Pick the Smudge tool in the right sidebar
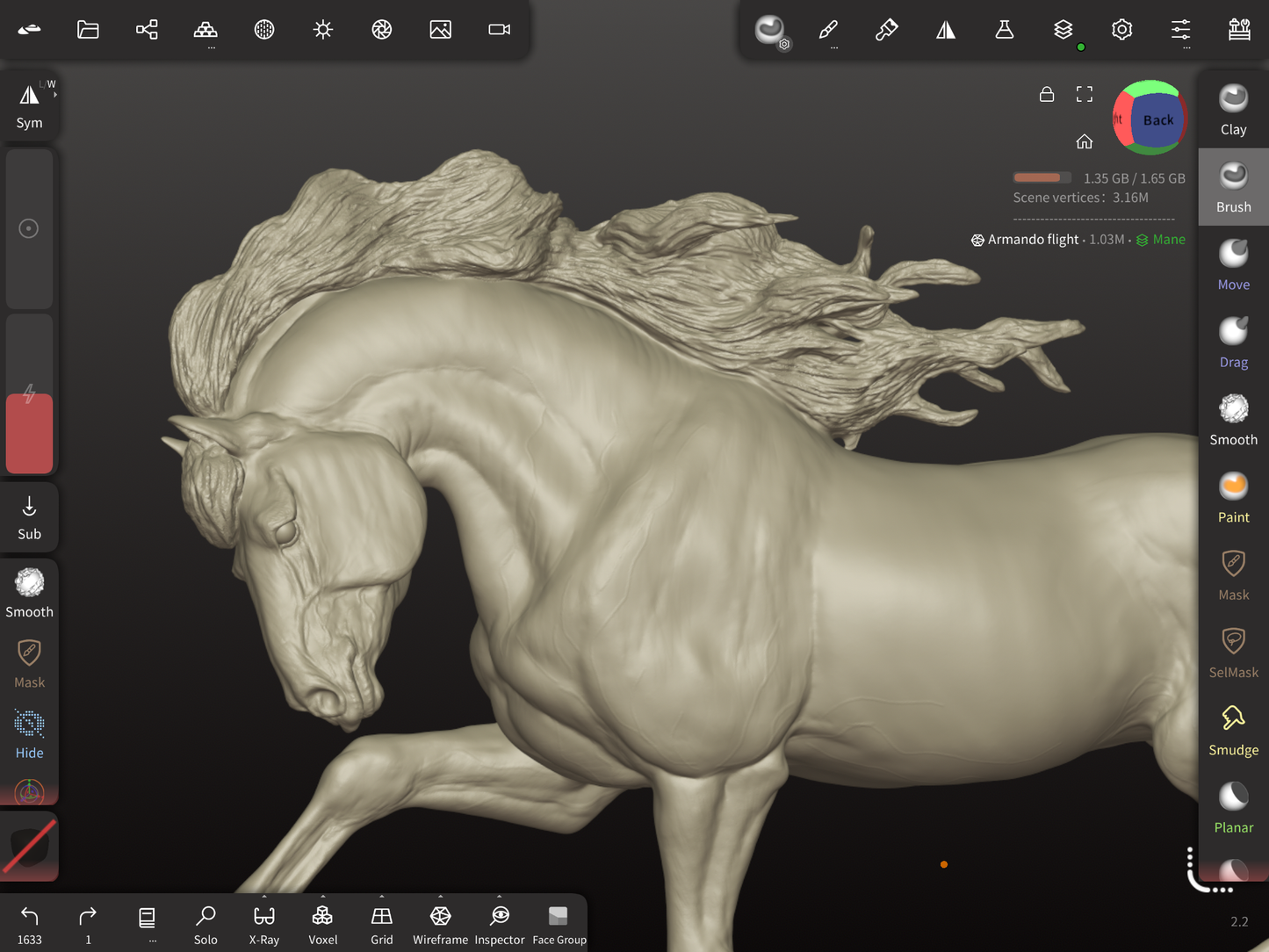Screen dimensions: 1269x952 (x=1233, y=730)
